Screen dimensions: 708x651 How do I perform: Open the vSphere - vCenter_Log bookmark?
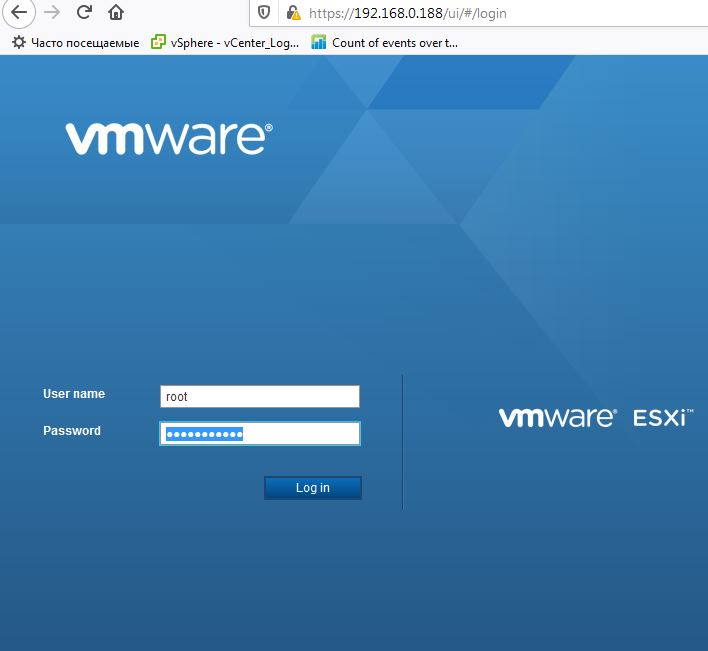click(x=234, y=42)
